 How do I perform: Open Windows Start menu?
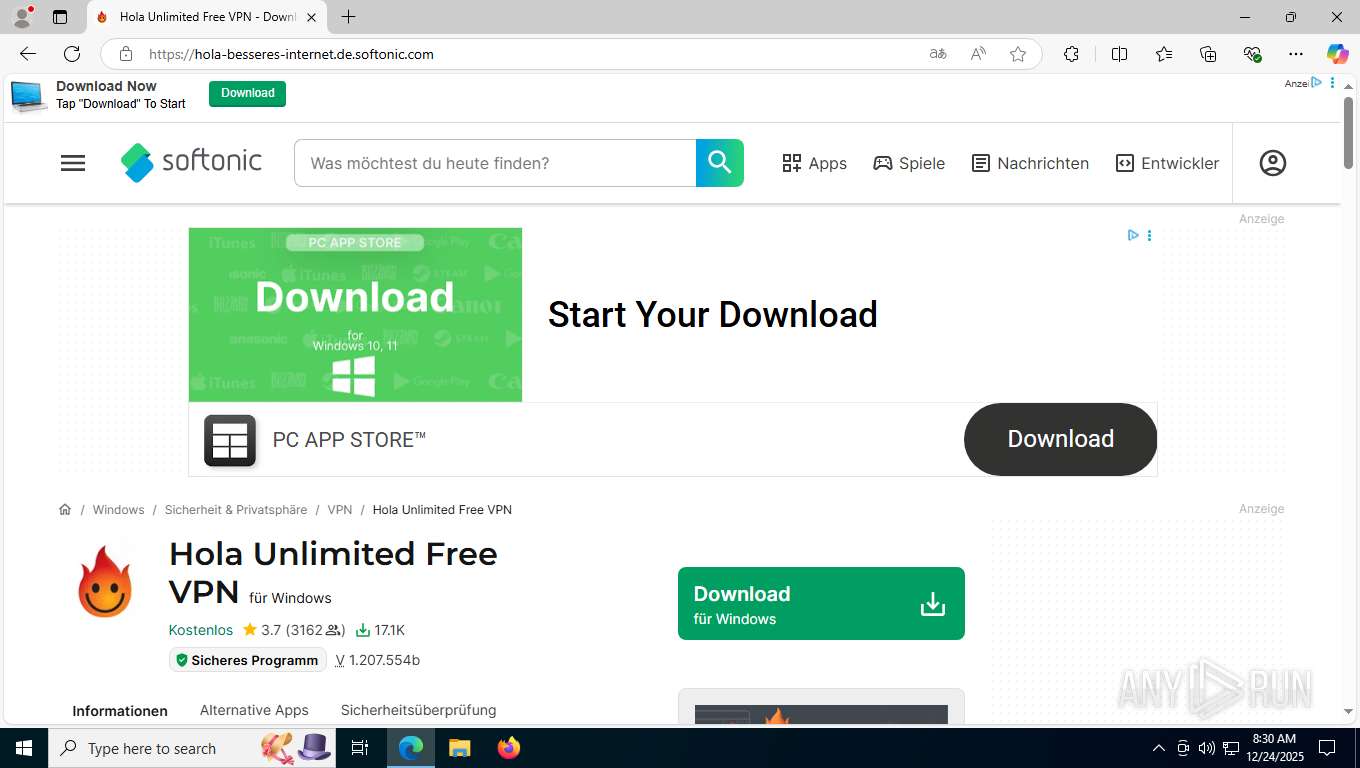click(x=23, y=748)
